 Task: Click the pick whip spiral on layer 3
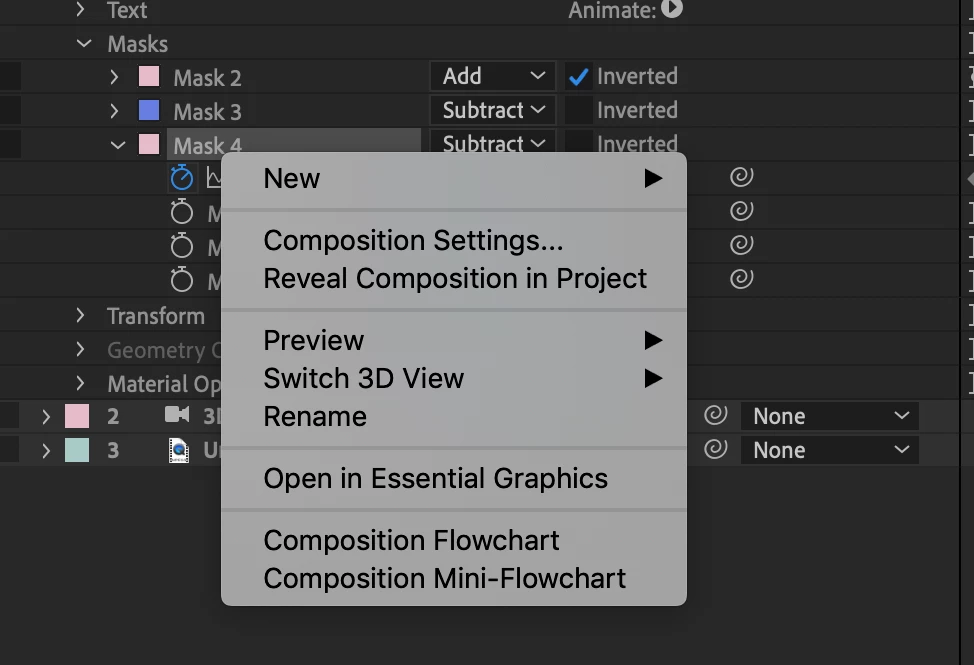(714, 450)
